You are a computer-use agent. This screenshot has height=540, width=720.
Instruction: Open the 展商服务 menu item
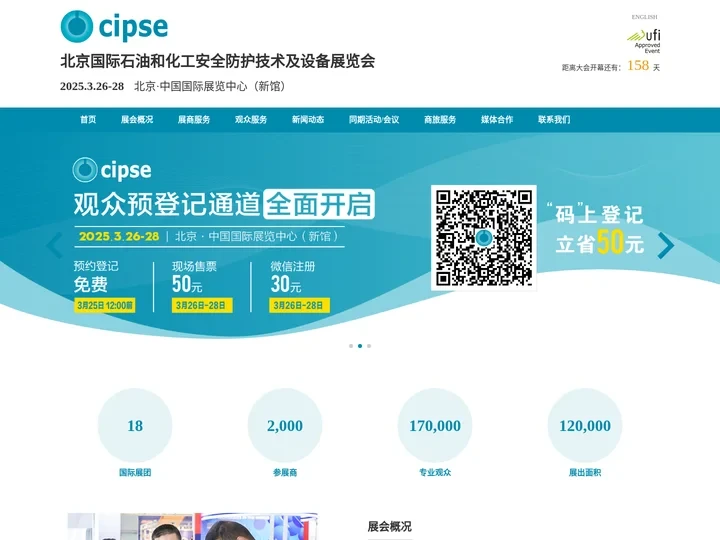tap(194, 120)
